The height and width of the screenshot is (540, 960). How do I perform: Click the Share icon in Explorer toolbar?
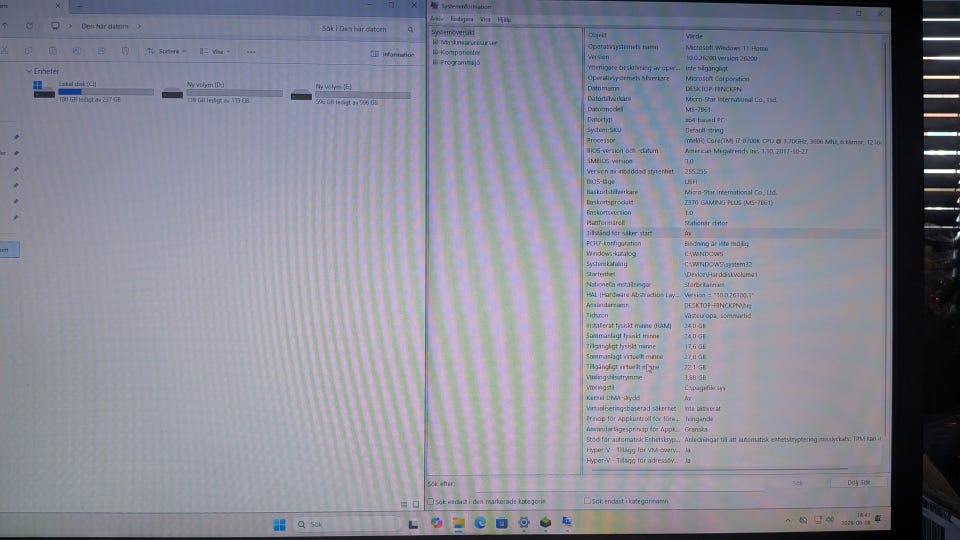101,51
